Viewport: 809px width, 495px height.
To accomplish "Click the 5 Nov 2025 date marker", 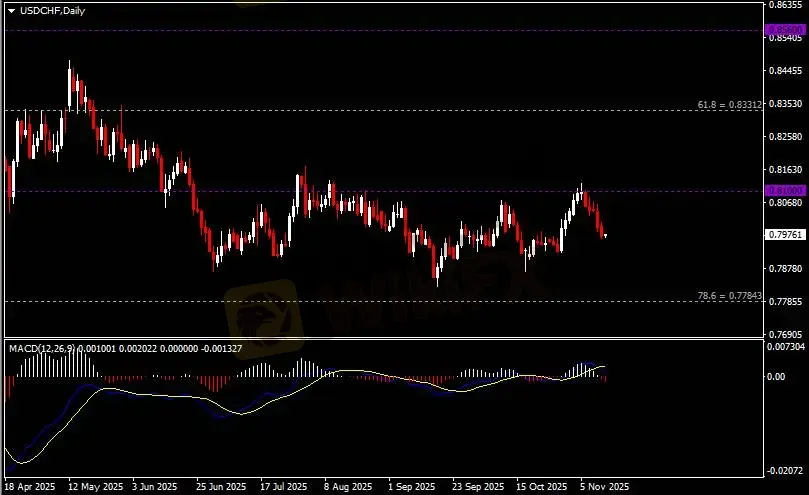I will (x=607, y=487).
